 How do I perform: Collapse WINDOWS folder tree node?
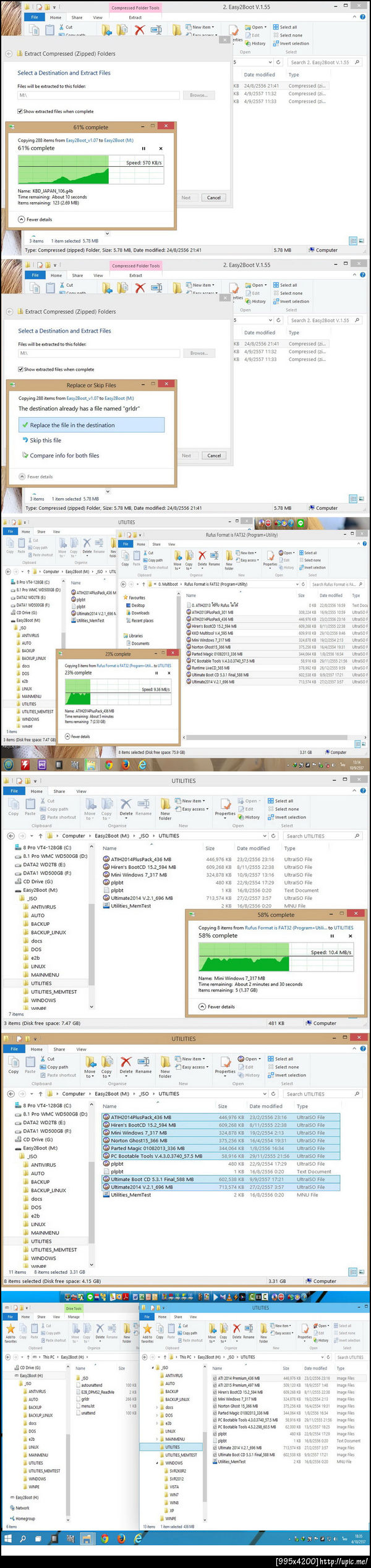pos(156,1463)
